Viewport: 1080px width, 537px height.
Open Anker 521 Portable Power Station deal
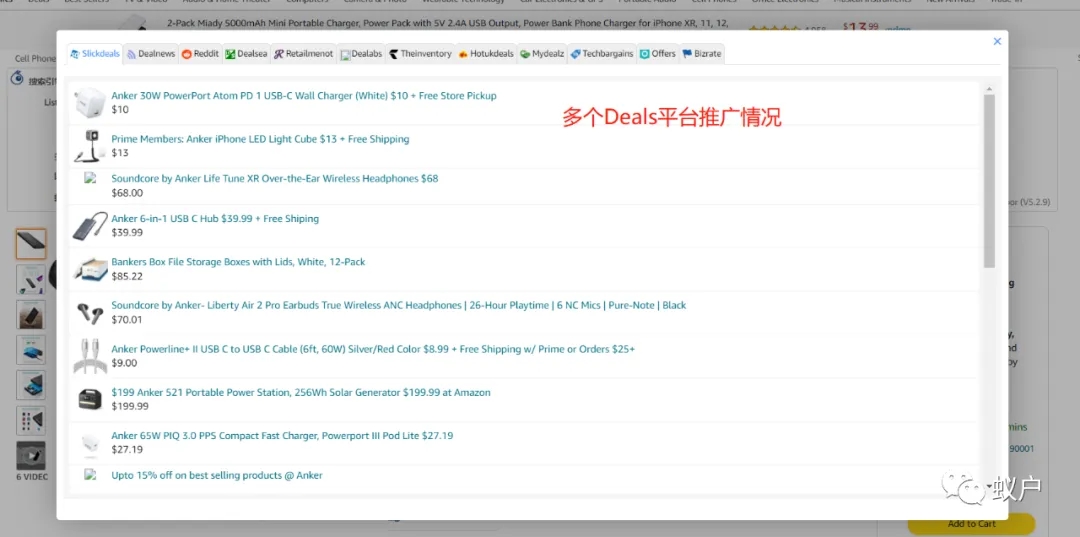(x=301, y=392)
